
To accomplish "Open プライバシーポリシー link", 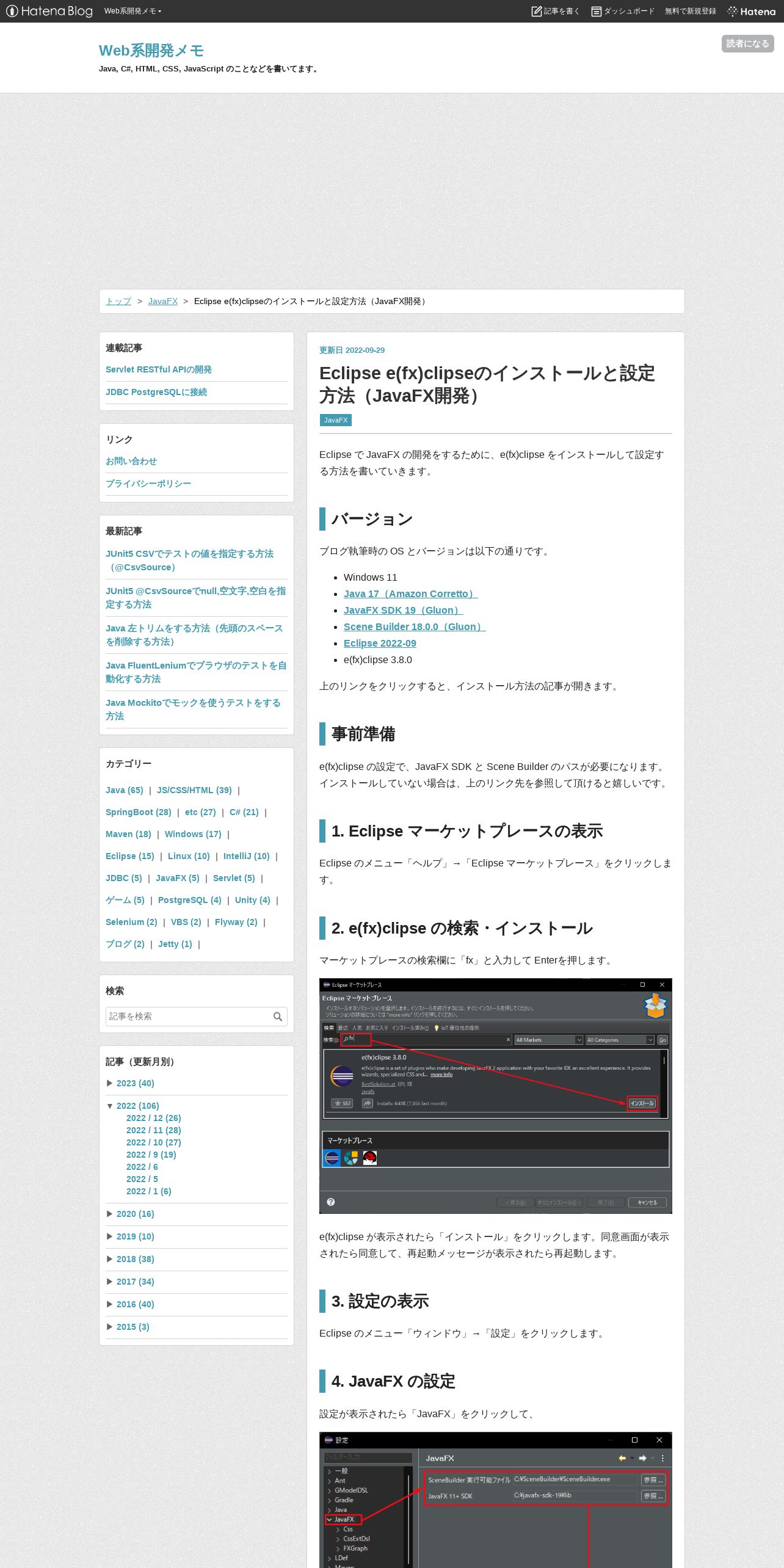I will tap(148, 484).
